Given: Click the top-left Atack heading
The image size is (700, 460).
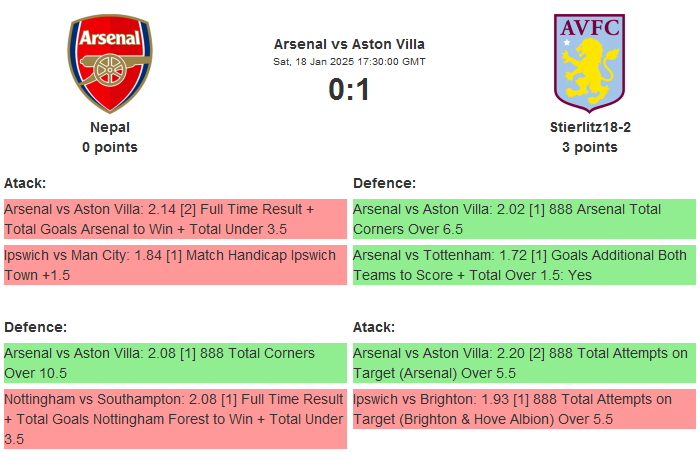Looking at the screenshot, I should 25,183.
